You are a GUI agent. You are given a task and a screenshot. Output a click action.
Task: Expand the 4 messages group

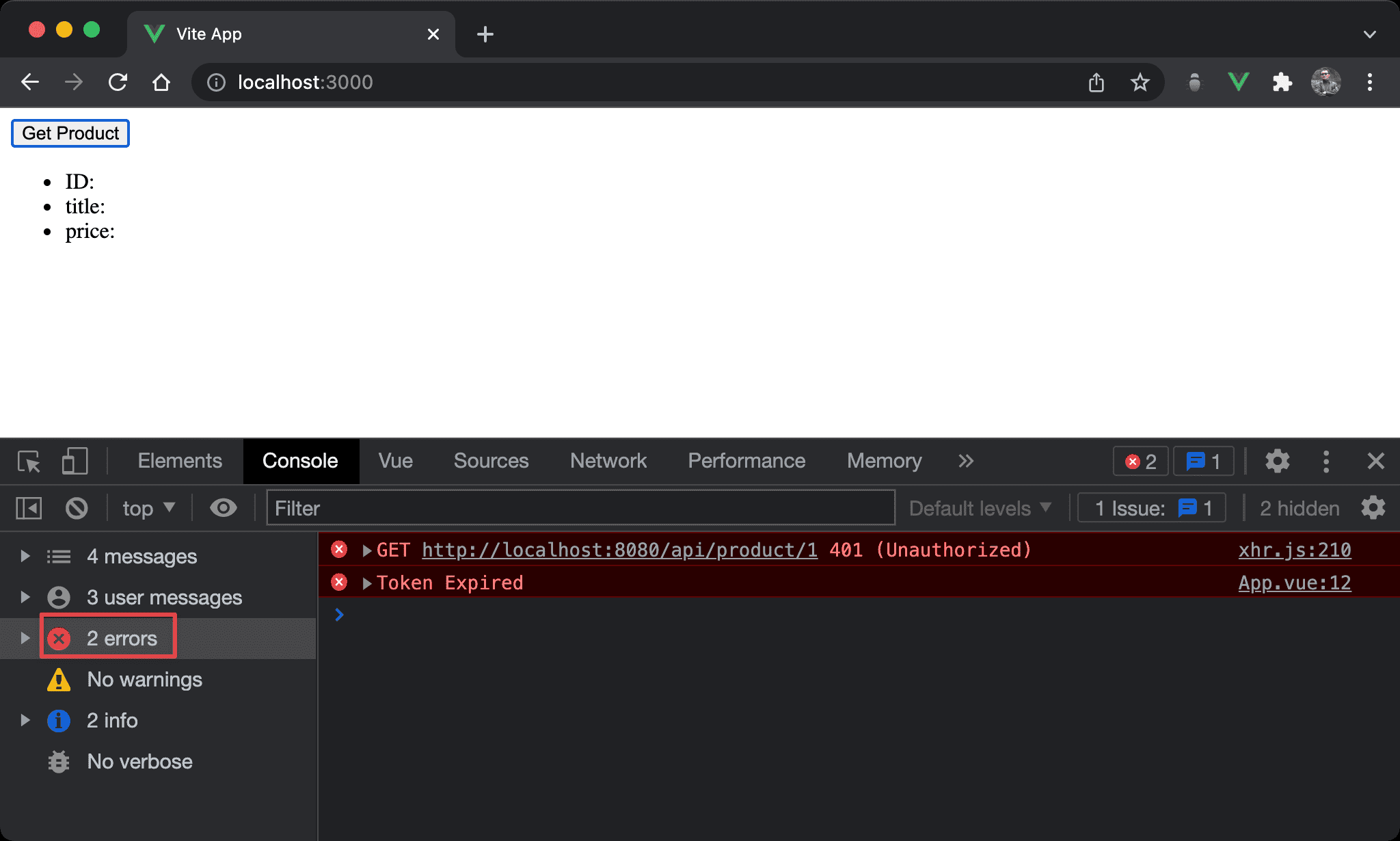point(25,556)
